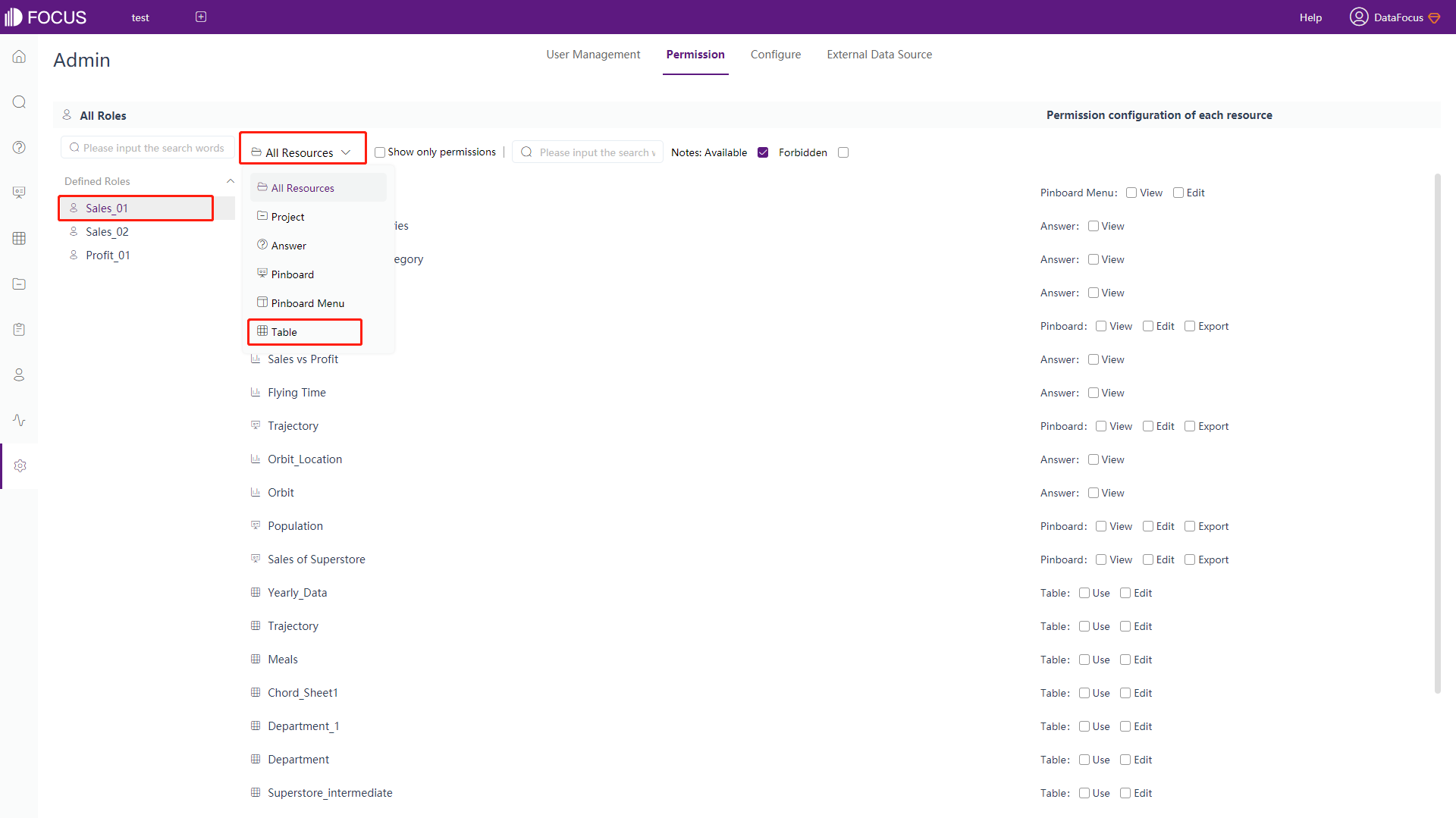Click the magnifier icon in resource search
The height and width of the screenshot is (818, 1456).
point(526,152)
